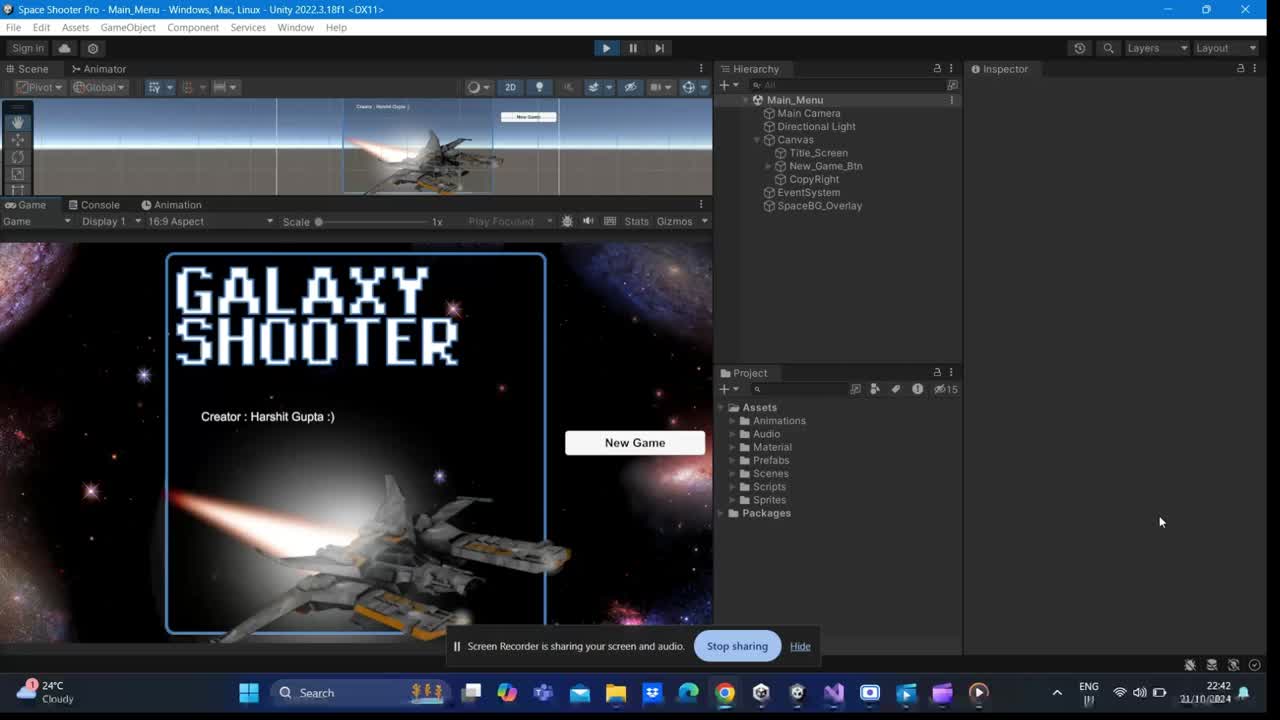Open the Layers dropdown
The height and width of the screenshot is (720, 1280).
click(x=1156, y=48)
